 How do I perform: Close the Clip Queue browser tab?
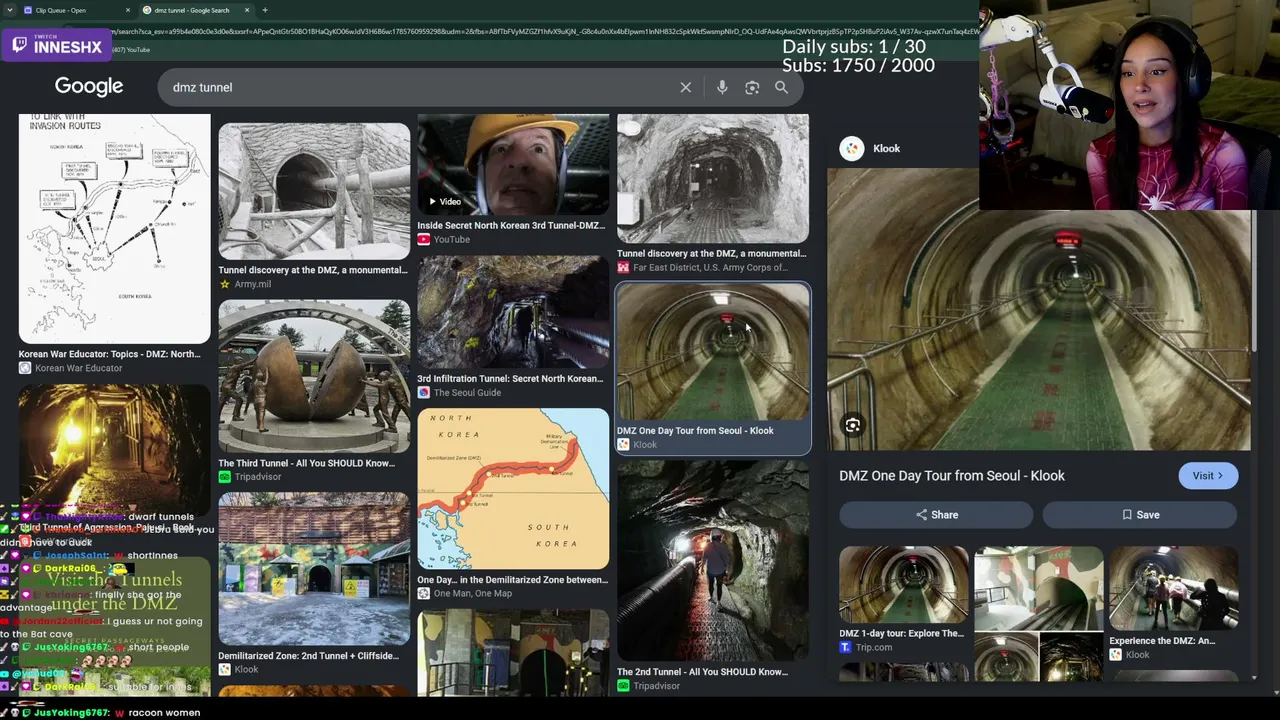point(128,10)
